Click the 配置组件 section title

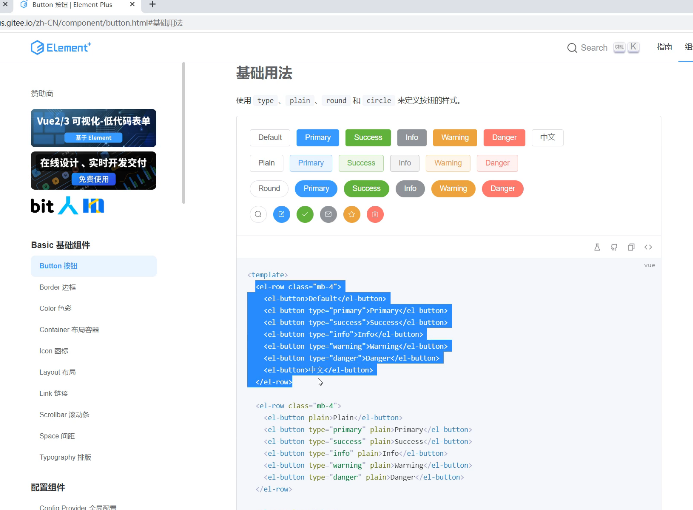48,487
